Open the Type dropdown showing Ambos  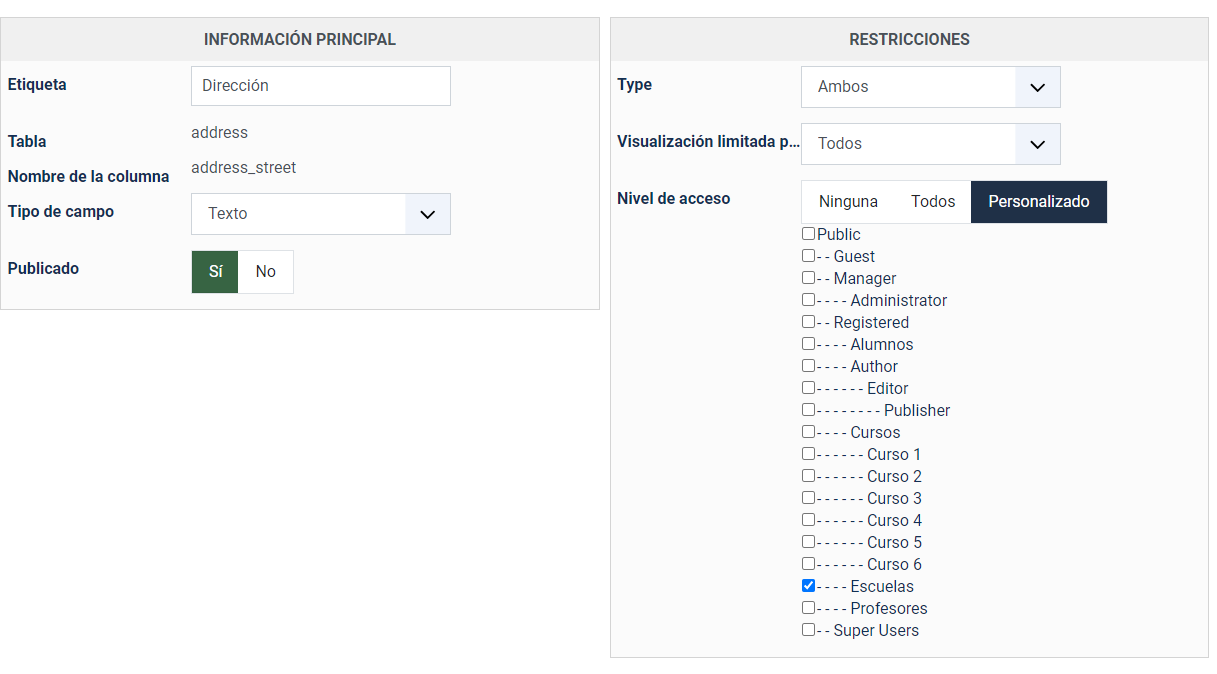[x=930, y=87]
